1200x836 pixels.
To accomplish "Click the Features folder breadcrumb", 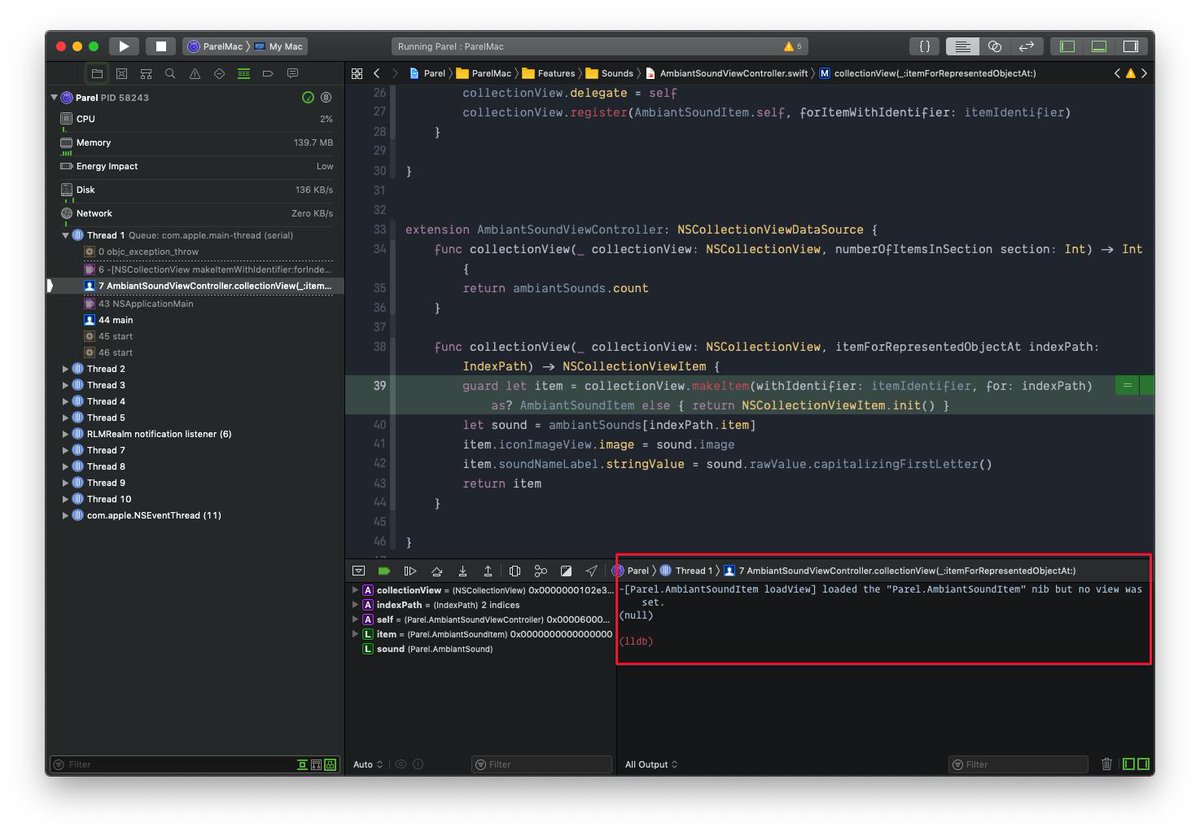I will click(549, 73).
